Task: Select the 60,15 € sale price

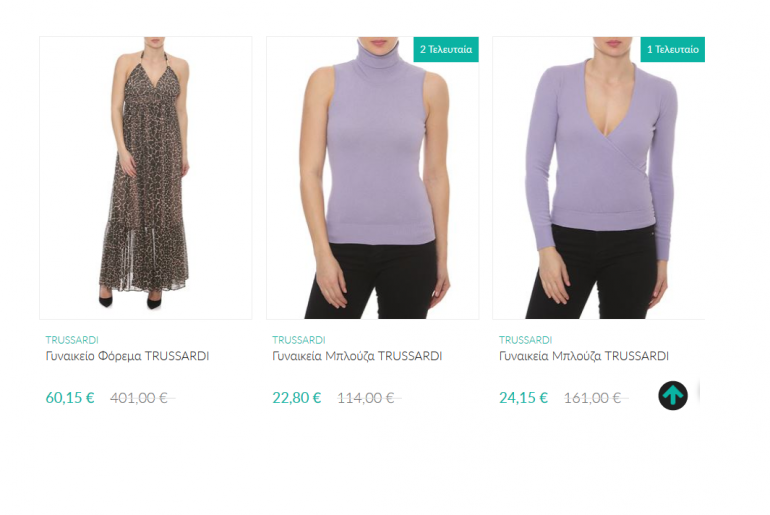Action: point(70,397)
